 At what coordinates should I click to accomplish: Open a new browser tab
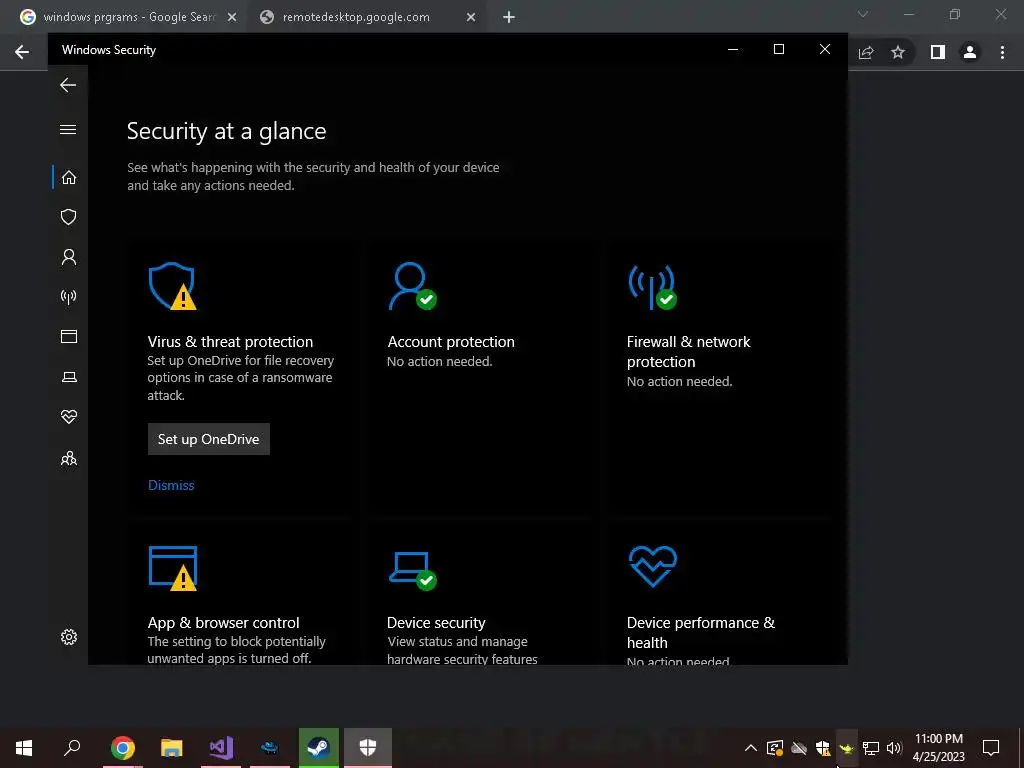(509, 18)
